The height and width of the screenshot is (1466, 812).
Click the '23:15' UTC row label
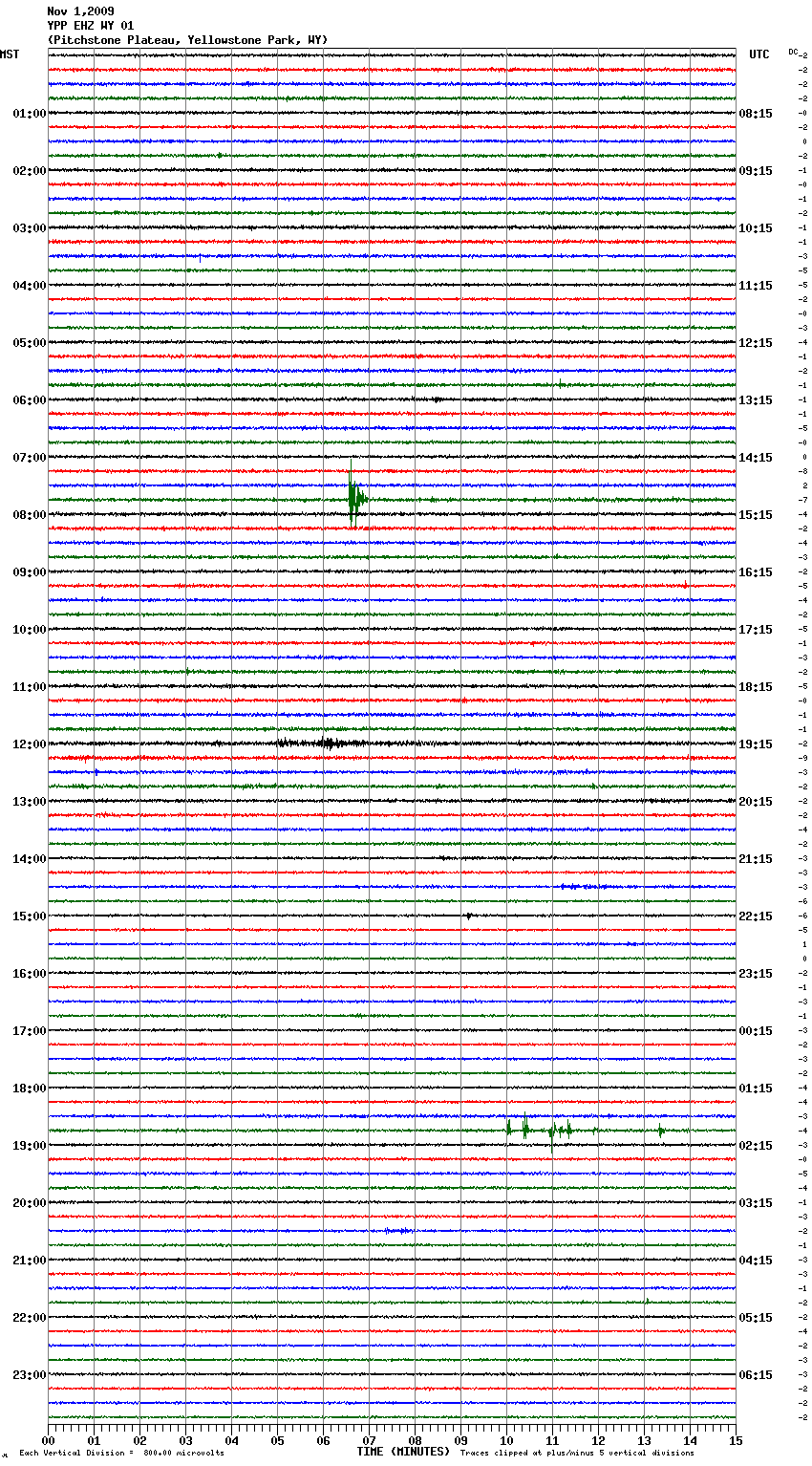(756, 974)
